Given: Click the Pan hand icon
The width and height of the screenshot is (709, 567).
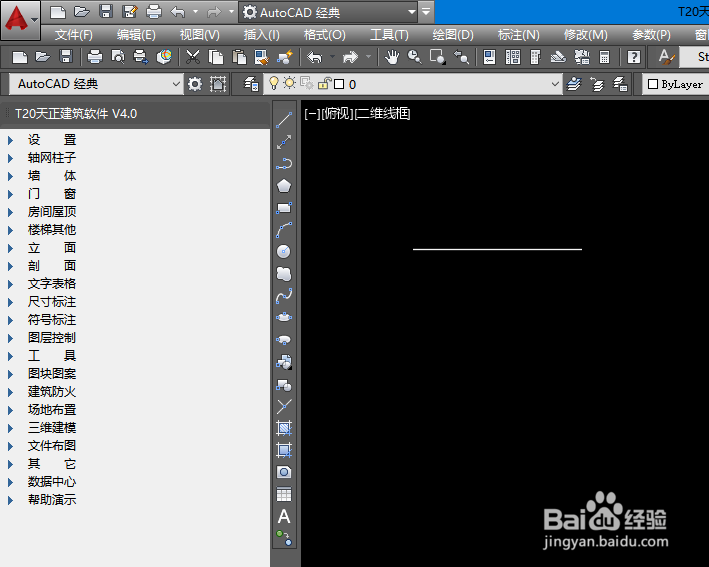Looking at the screenshot, I should click(392, 57).
